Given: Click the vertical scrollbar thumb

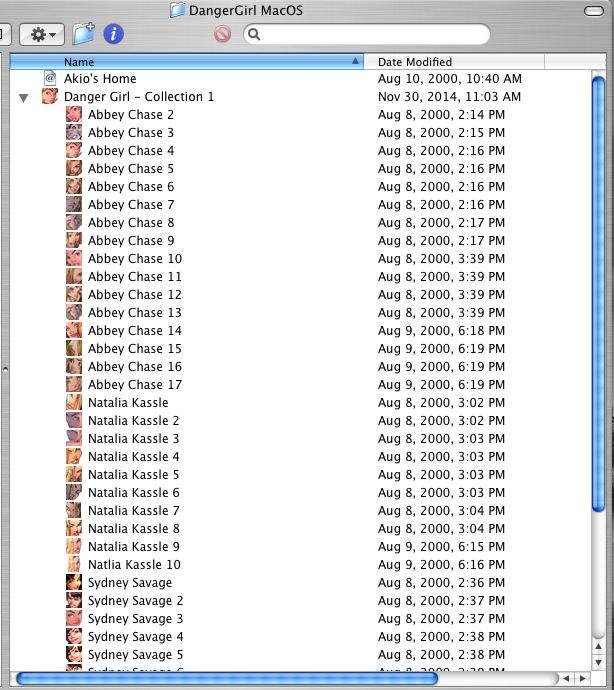Looking at the screenshot, I should 598,294.
